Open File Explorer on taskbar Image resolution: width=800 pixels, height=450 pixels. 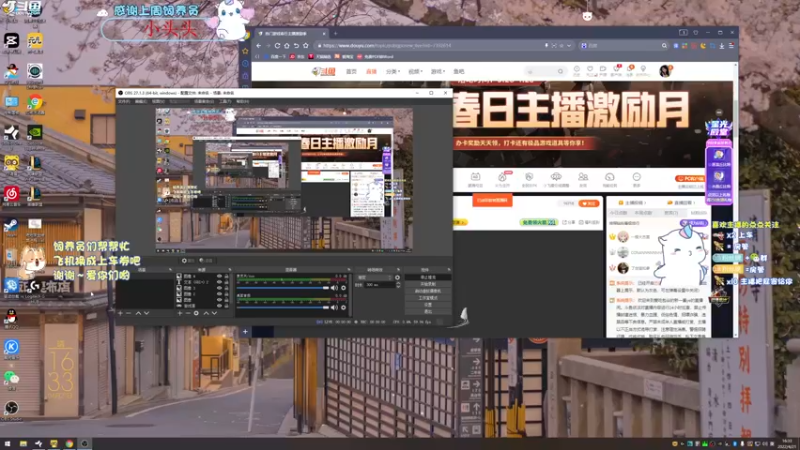[x=23, y=444]
